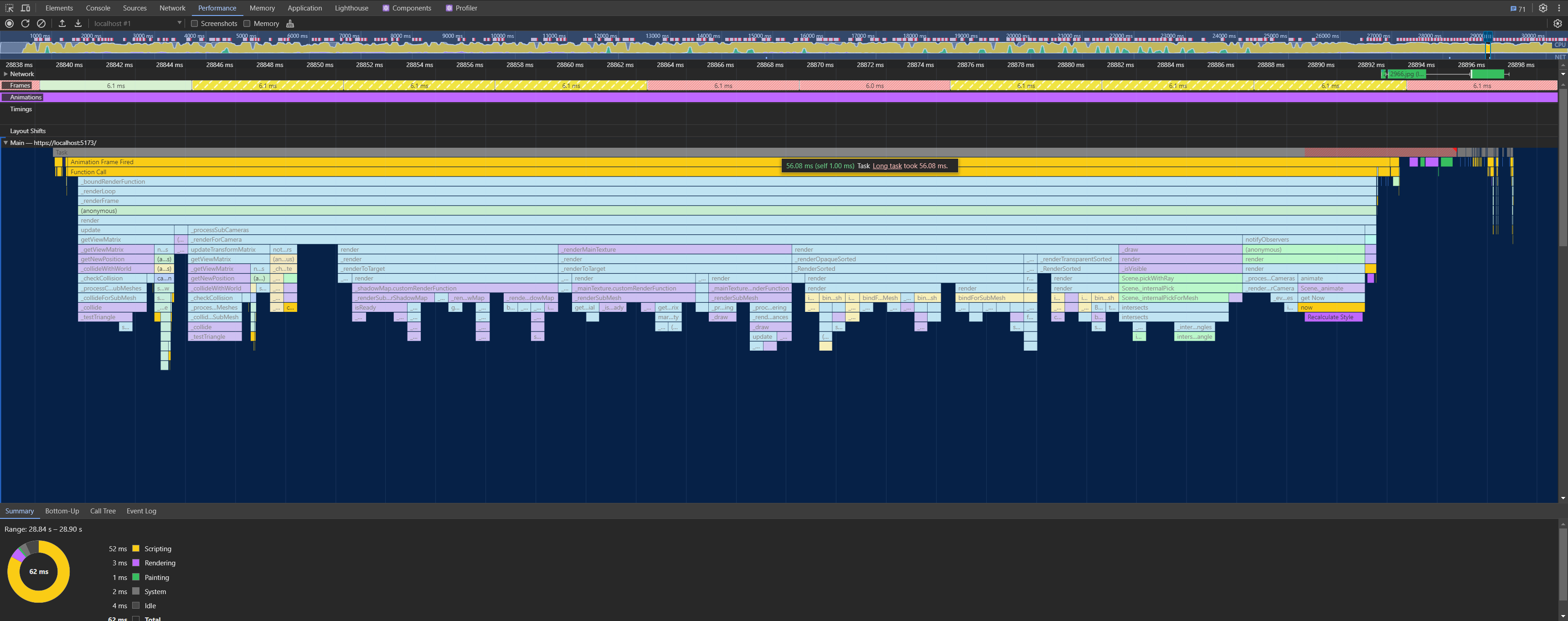The width and height of the screenshot is (1568, 621).
Task: Enable the Memory checkbox
Action: 247,23
